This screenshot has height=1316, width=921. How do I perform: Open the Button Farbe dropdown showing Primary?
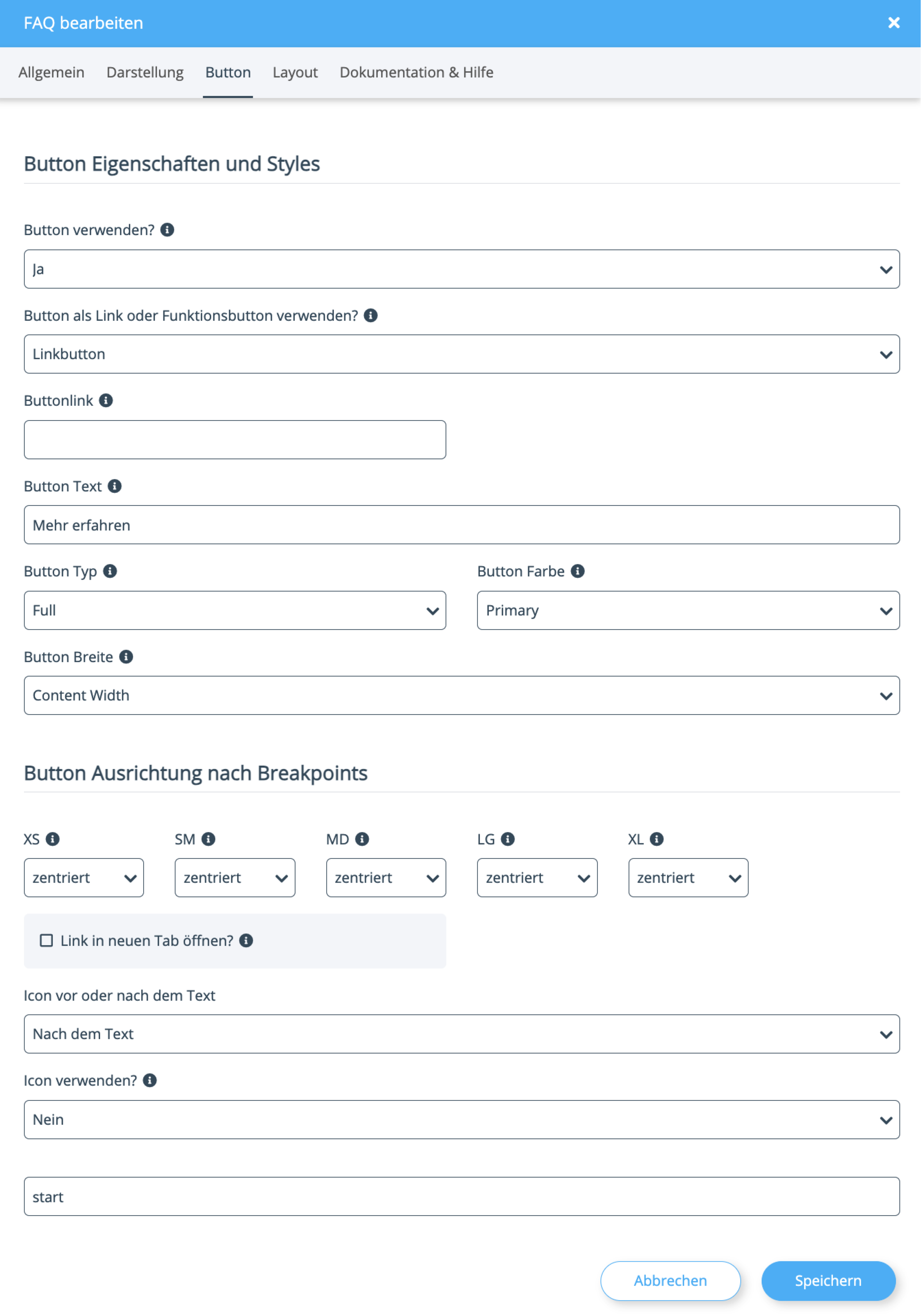pyautogui.click(x=688, y=610)
